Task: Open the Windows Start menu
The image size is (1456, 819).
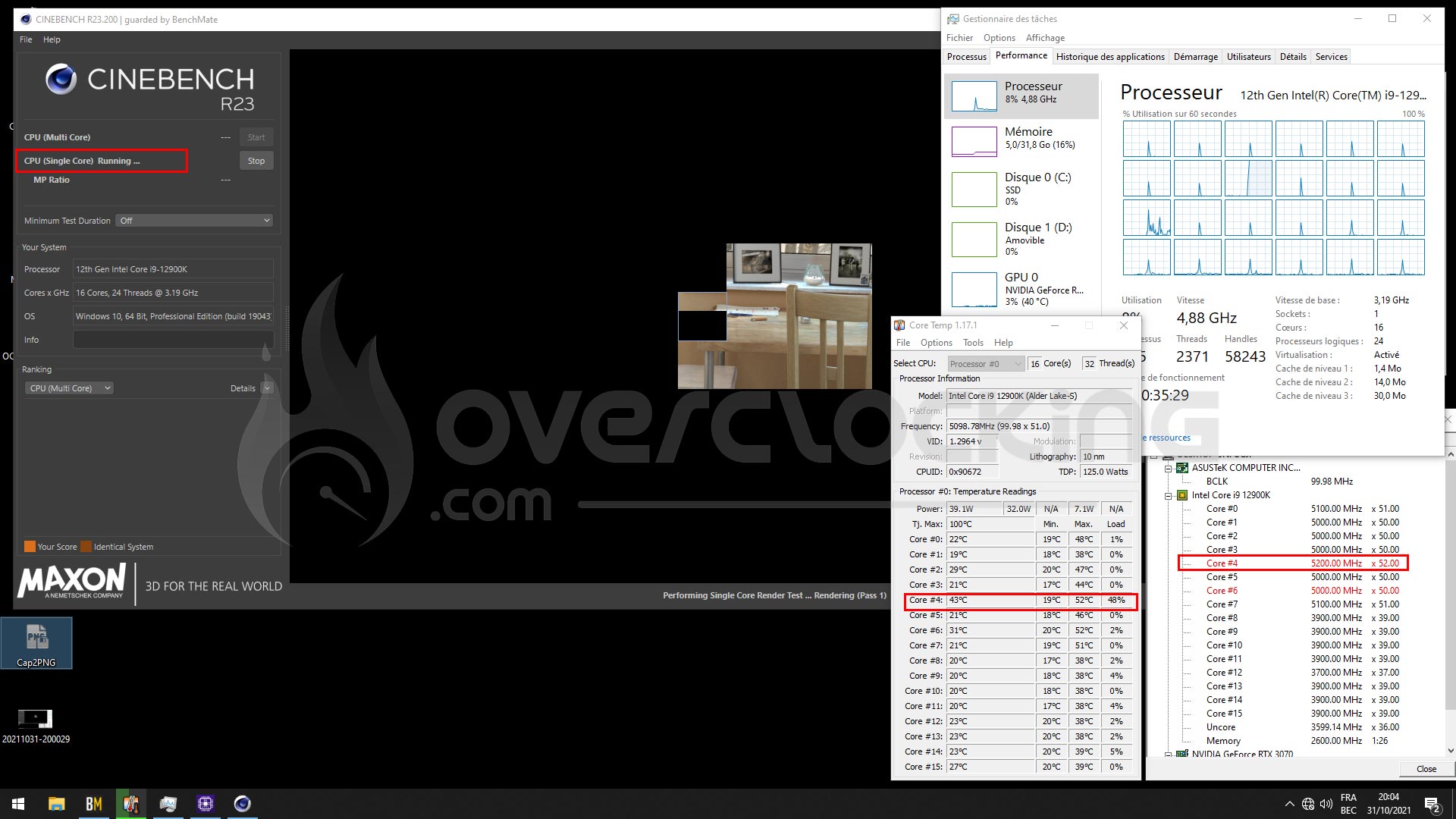Action: point(18,804)
